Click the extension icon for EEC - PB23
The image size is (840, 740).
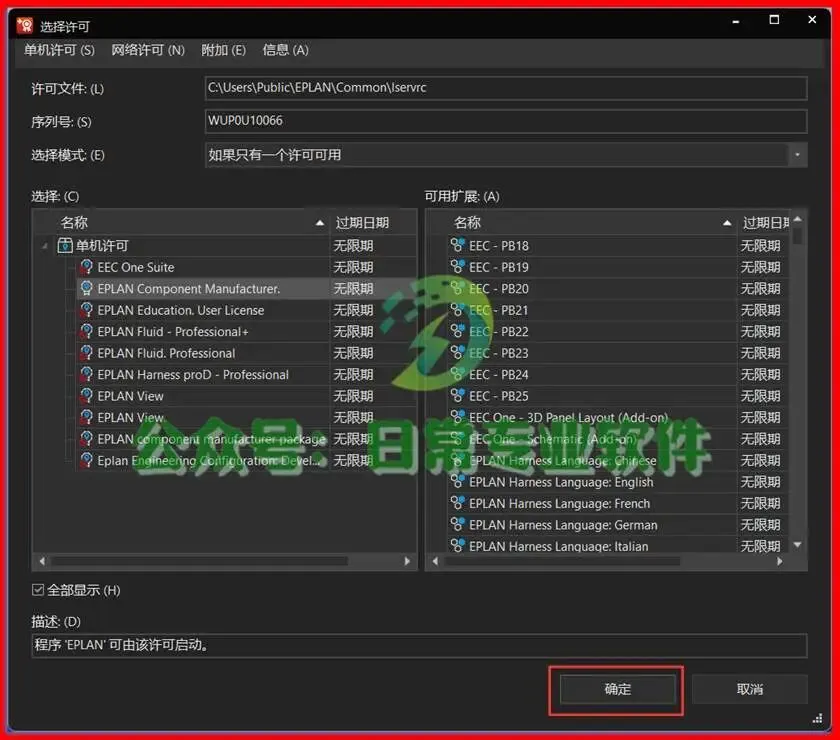pyautogui.click(x=458, y=353)
